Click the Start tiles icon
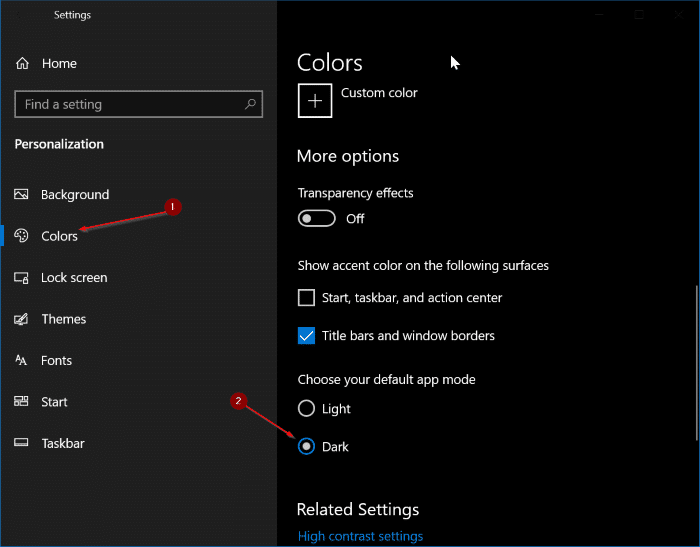The height and width of the screenshot is (547, 700). click(22, 402)
